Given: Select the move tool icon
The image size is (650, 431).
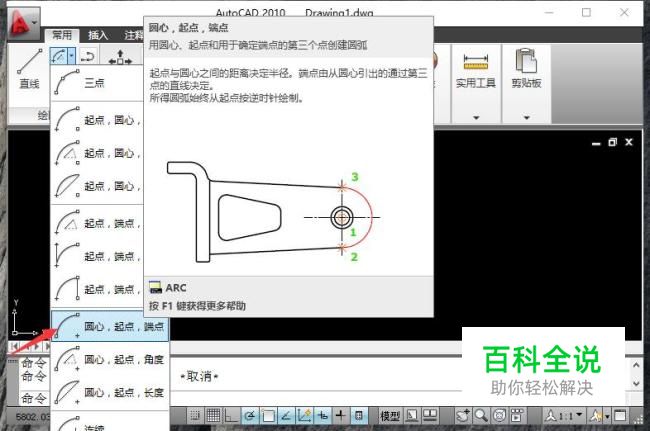Looking at the screenshot, I should 120,57.
